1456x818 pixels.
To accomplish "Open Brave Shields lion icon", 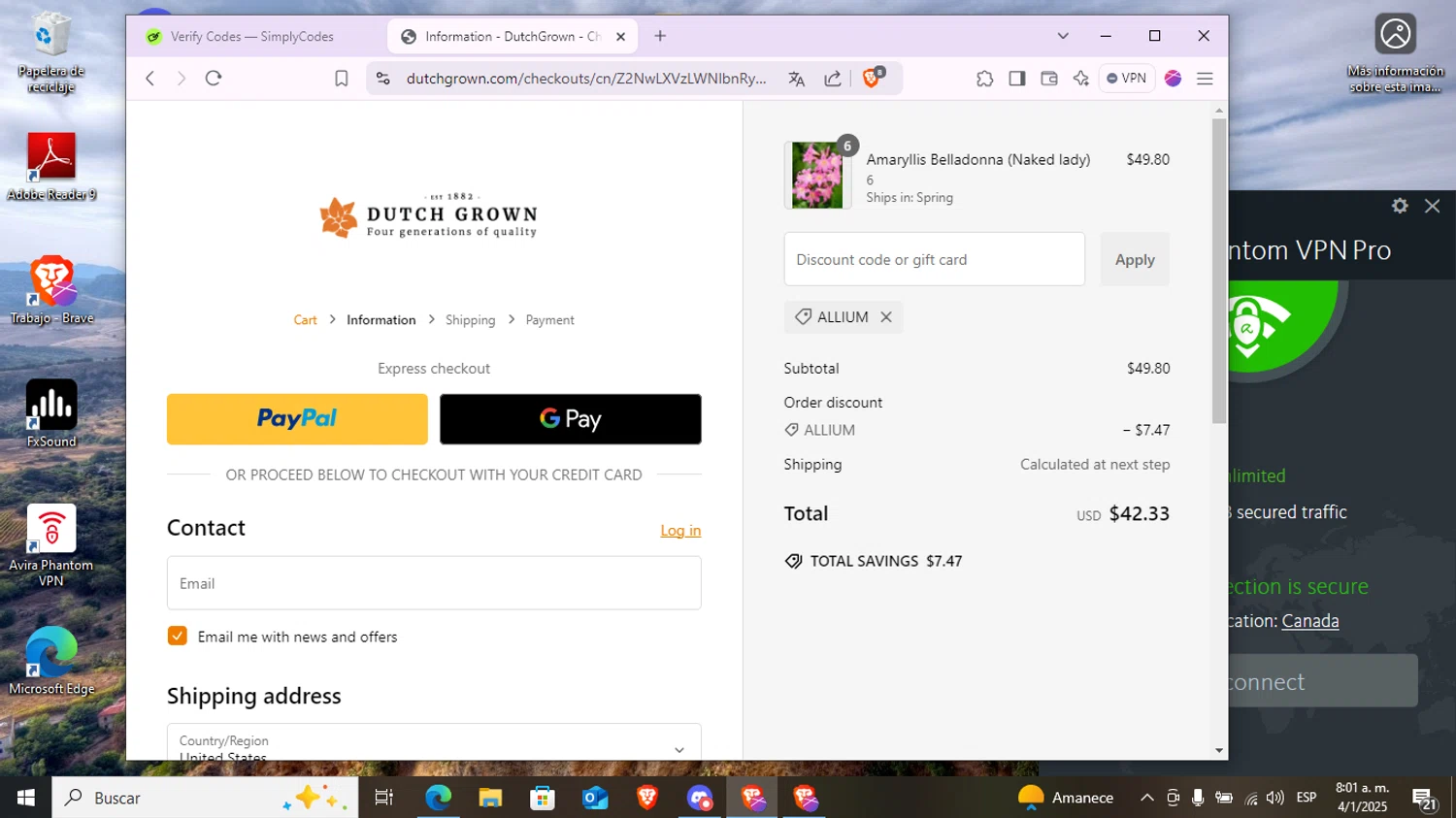I will (872, 79).
